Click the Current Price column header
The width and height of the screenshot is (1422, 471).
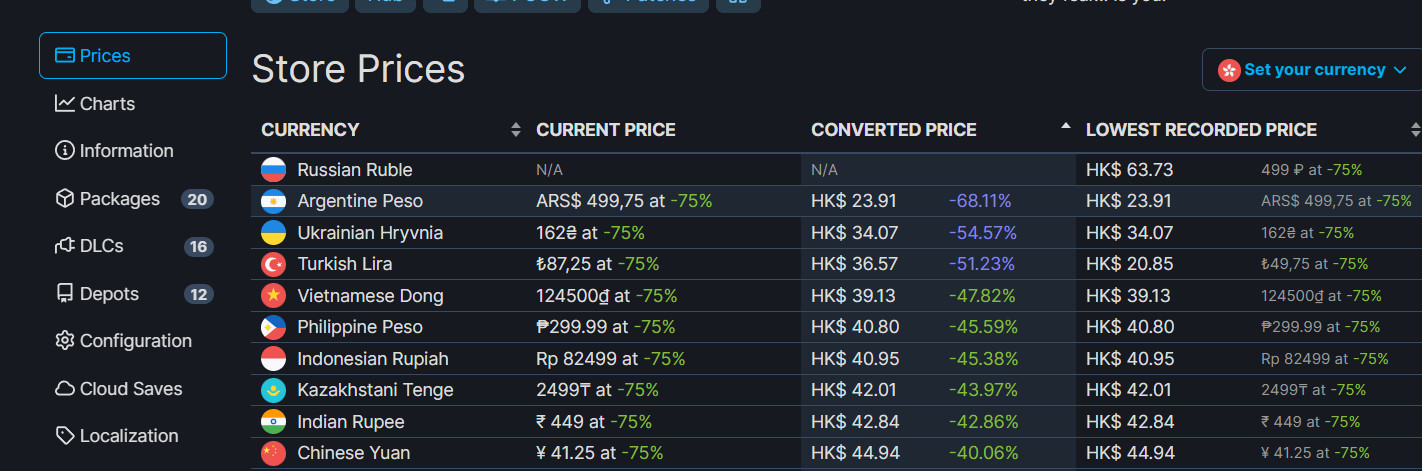[606, 130]
